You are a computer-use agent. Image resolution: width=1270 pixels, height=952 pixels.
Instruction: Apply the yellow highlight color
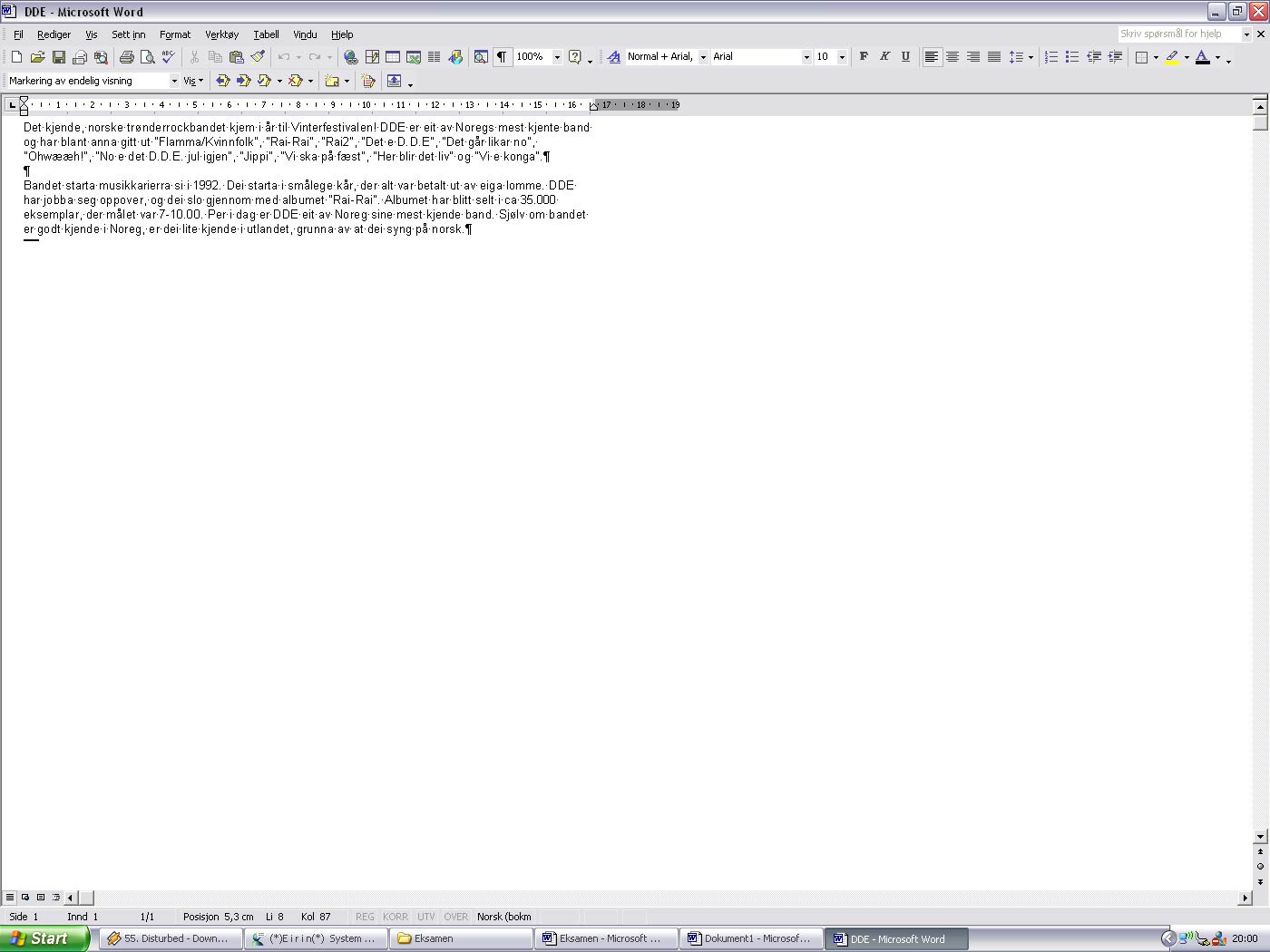(1172, 57)
